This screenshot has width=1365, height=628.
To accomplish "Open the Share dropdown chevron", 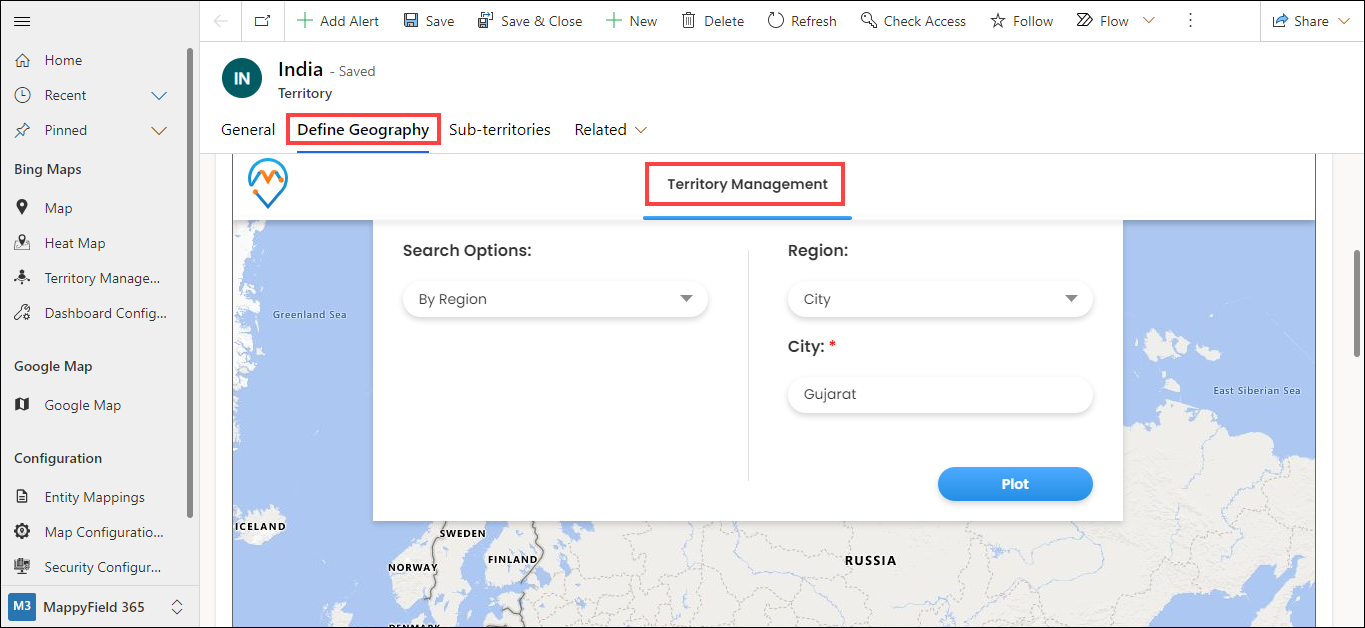I will (1345, 21).
